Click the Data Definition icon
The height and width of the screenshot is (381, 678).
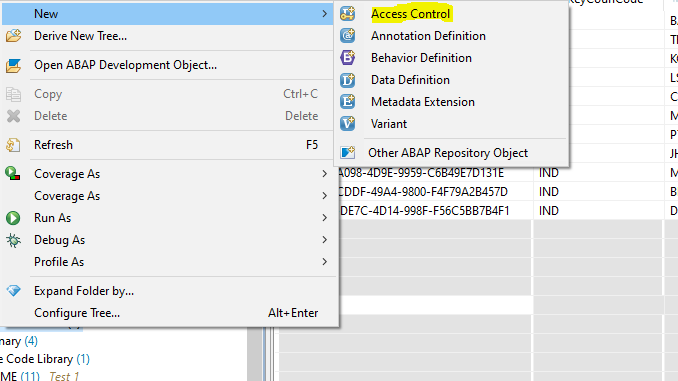pos(347,80)
